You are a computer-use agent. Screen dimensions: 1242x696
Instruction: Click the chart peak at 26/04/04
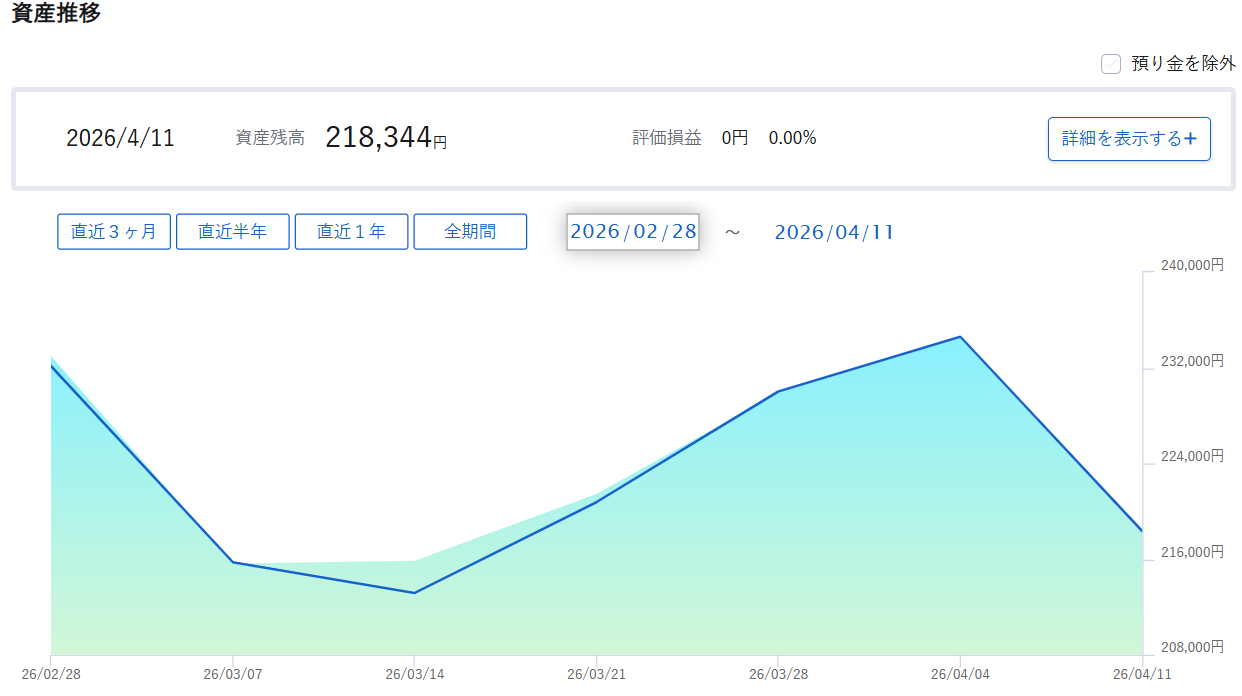tap(960, 337)
